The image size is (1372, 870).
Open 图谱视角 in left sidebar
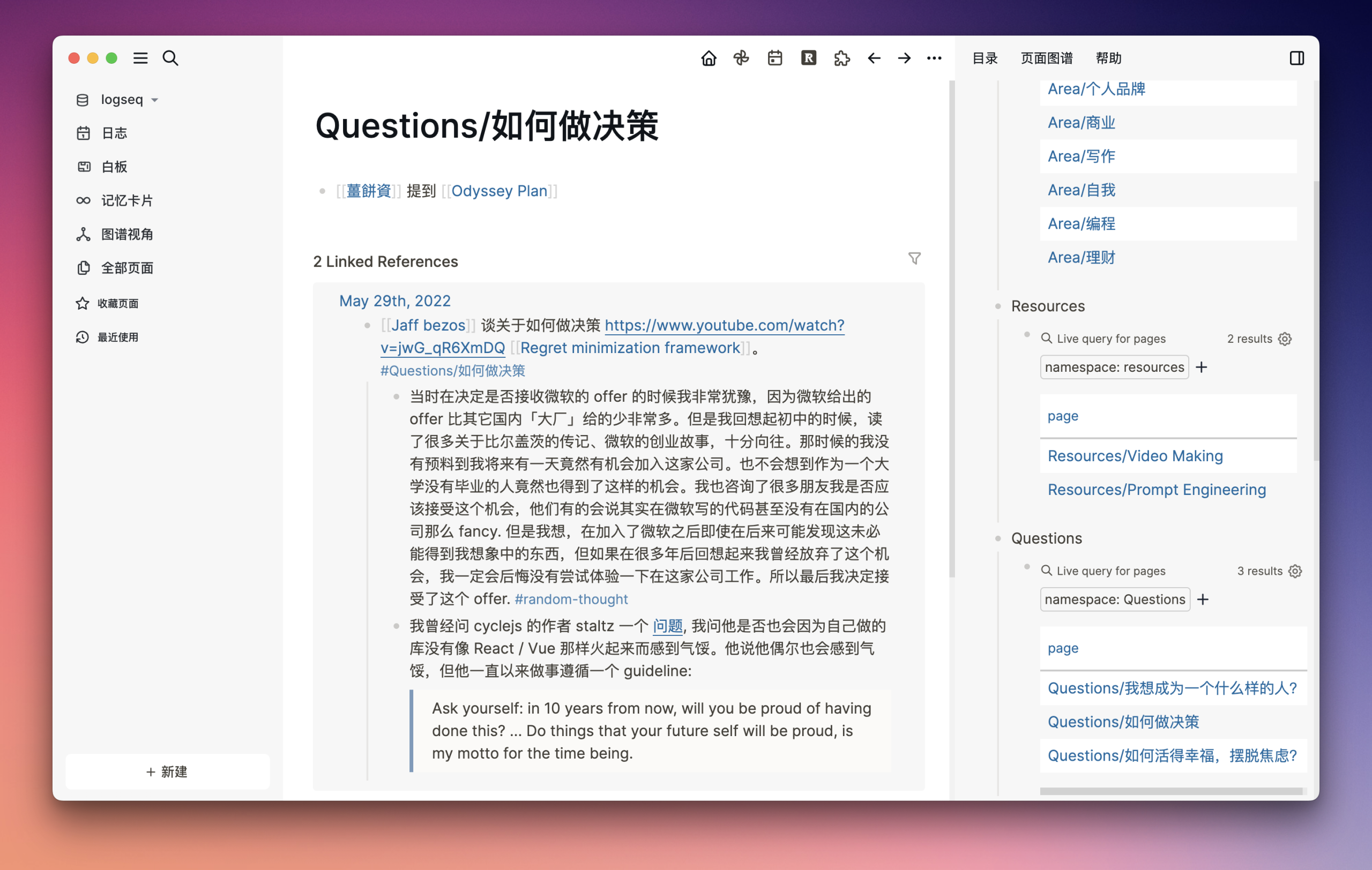[x=126, y=234]
